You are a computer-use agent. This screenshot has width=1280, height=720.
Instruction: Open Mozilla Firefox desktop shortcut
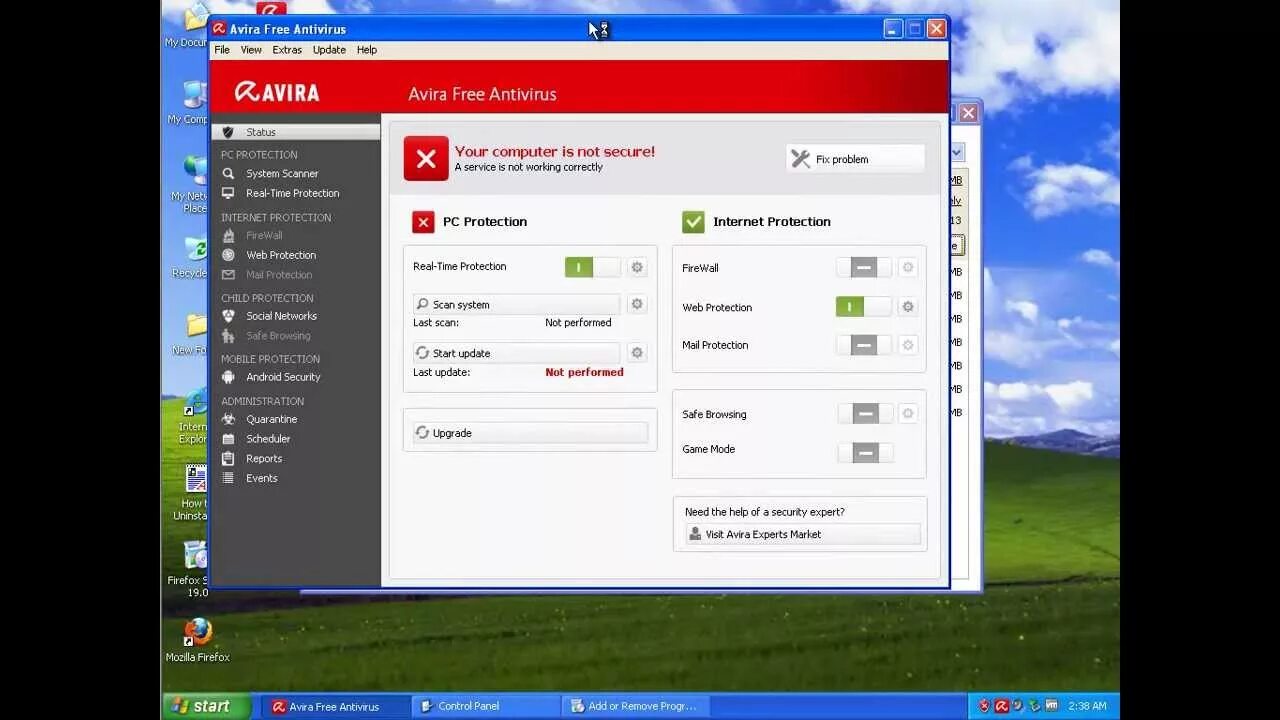pos(197,640)
